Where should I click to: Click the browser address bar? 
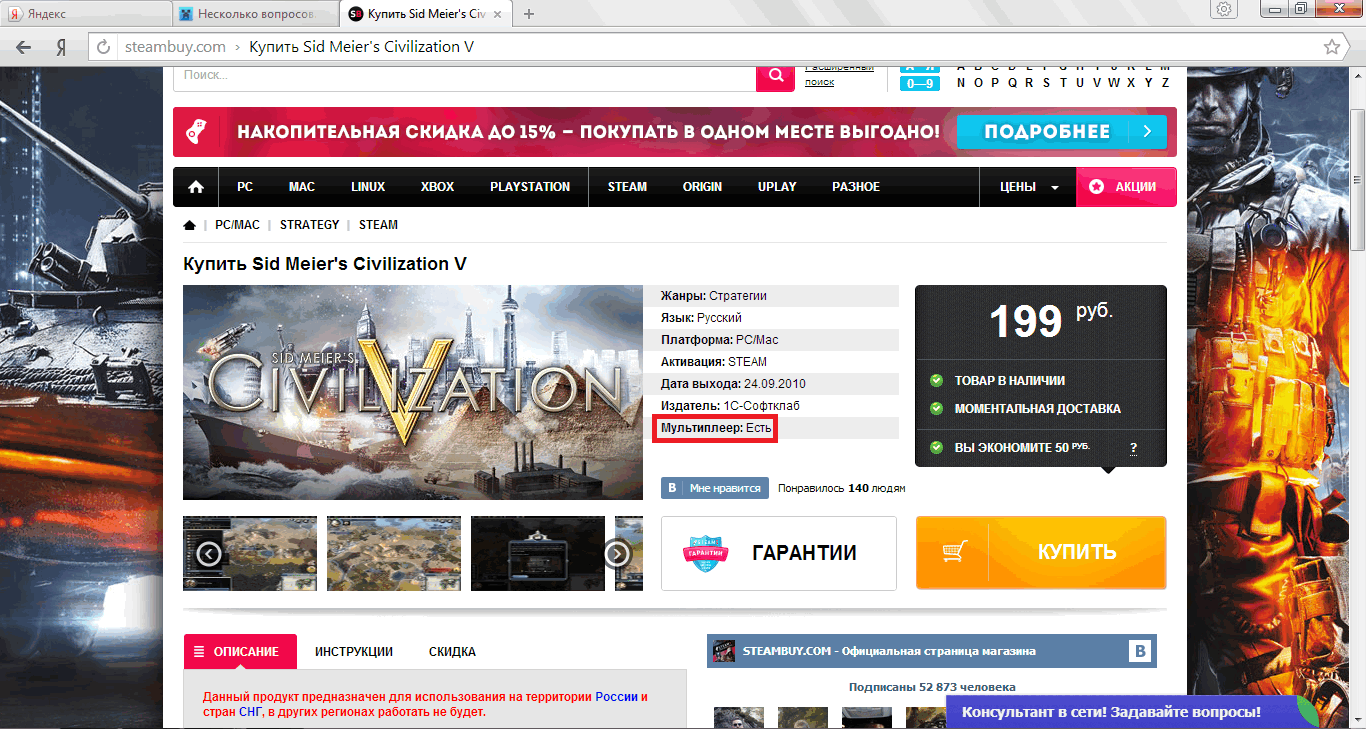pos(718,47)
